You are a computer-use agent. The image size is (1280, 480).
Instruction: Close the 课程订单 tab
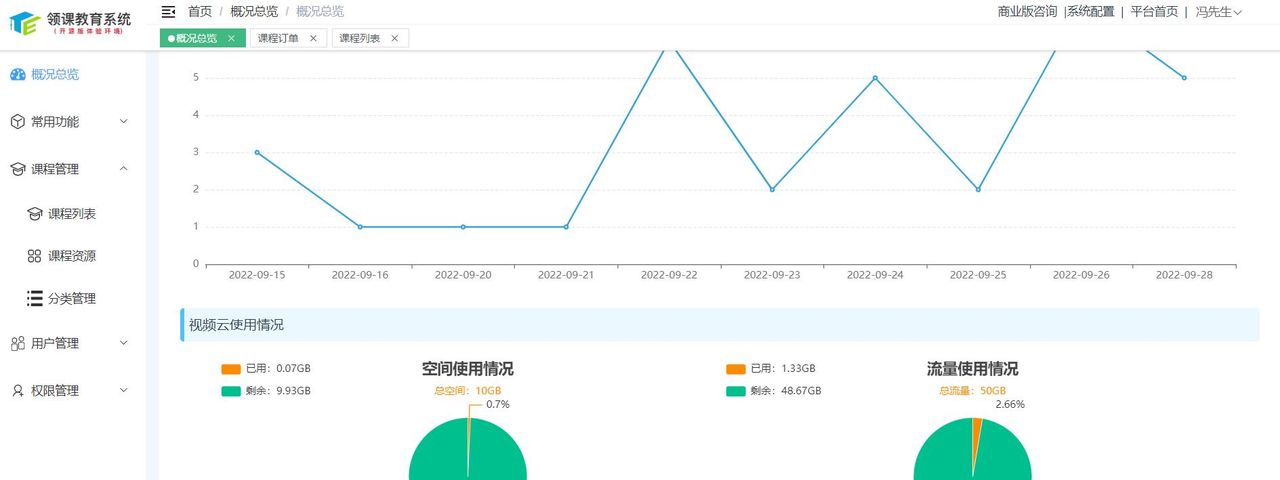pyautogui.click(x=313, y=38)
